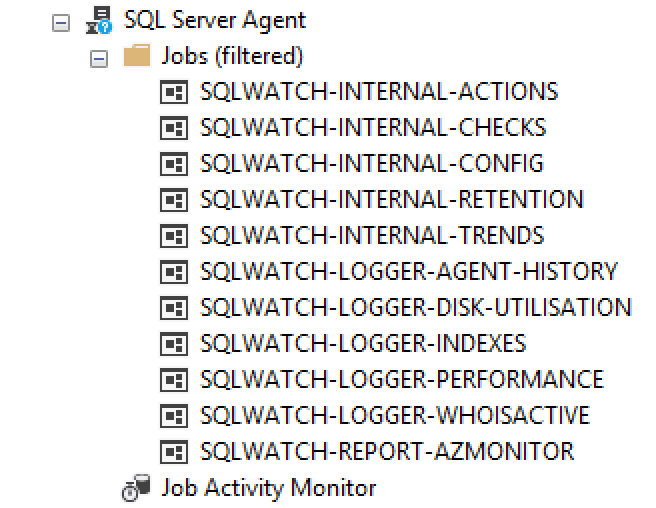
Task: Click the SQLWATCH-INTERNAL-CONFIG job icon
Action: pyautogui.click(x=174, y=164)
